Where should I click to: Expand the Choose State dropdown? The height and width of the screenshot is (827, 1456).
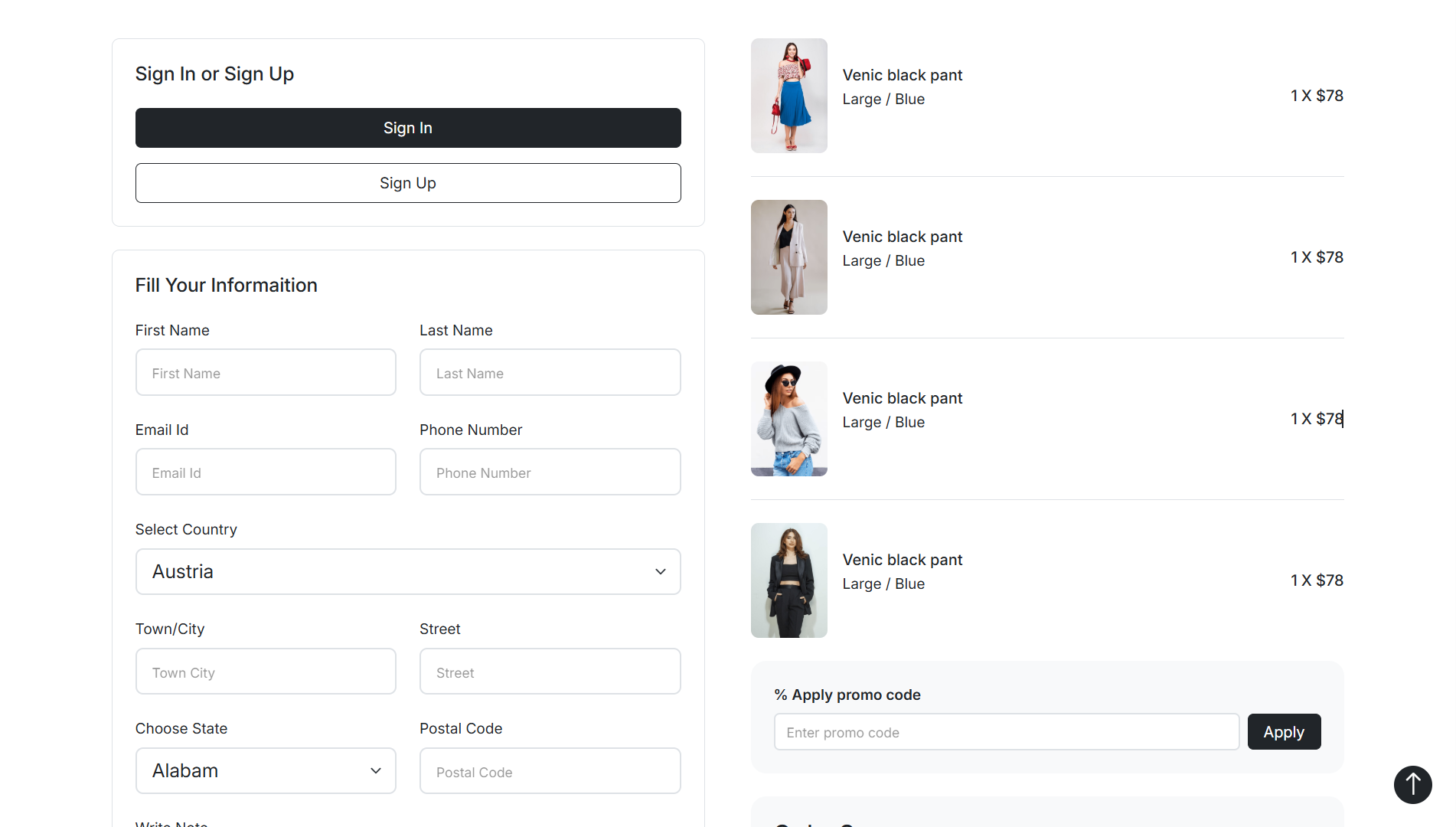(266, 770)
